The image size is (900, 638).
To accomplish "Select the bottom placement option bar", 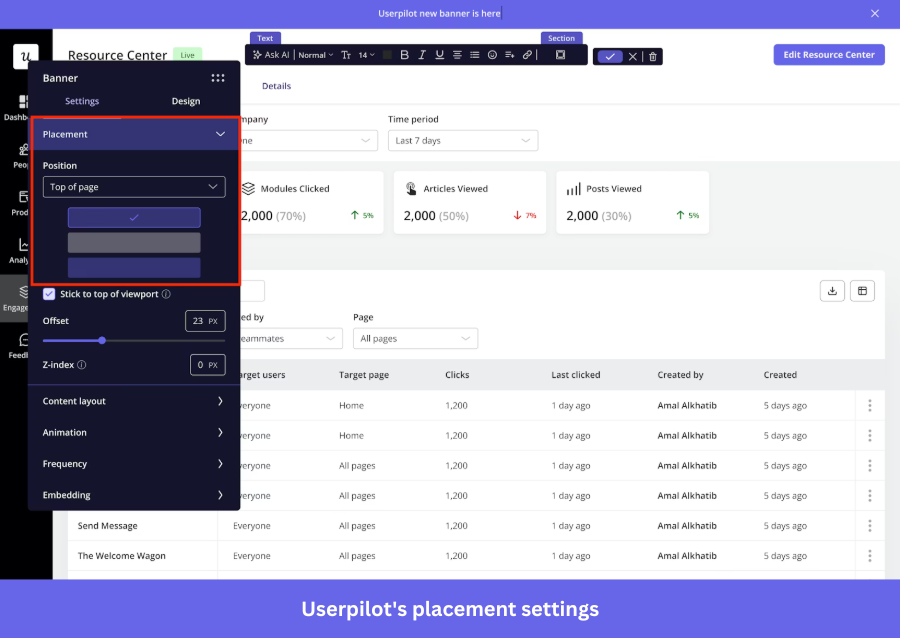I will pos(134,268).
